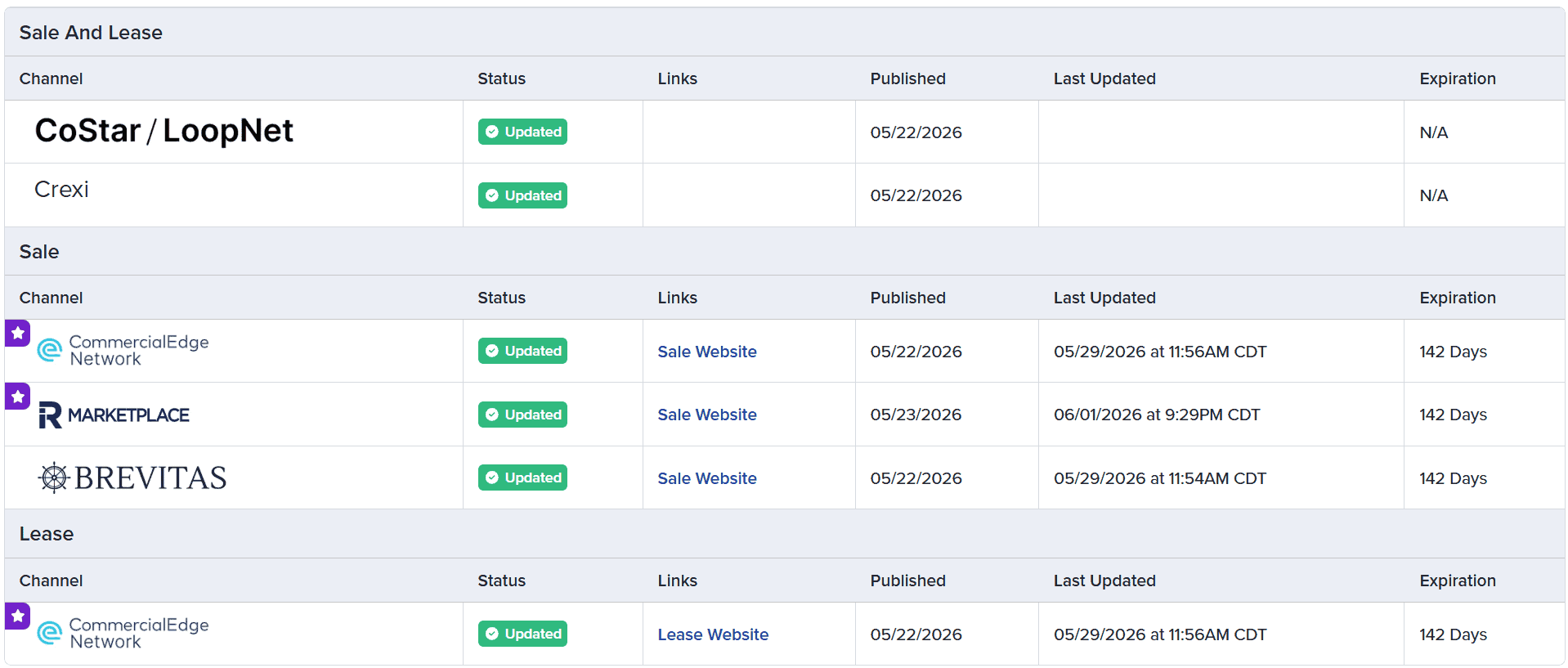1568x668 pixels.
Task: Click Updated status badge in Lease section
Action: pyautogui.click(x=522, y=634)
